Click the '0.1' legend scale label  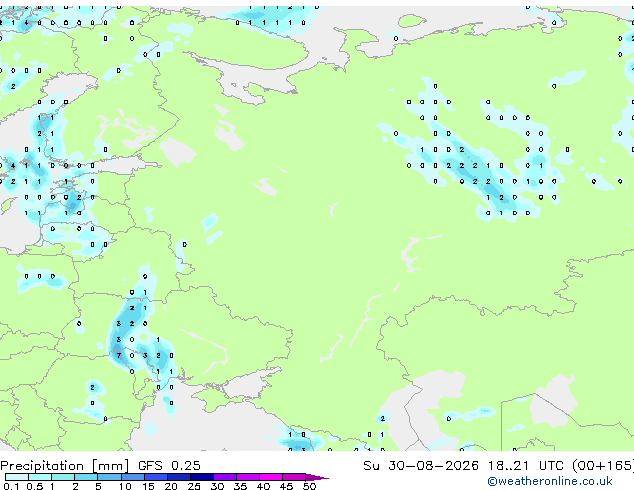[x=11, y=486]
